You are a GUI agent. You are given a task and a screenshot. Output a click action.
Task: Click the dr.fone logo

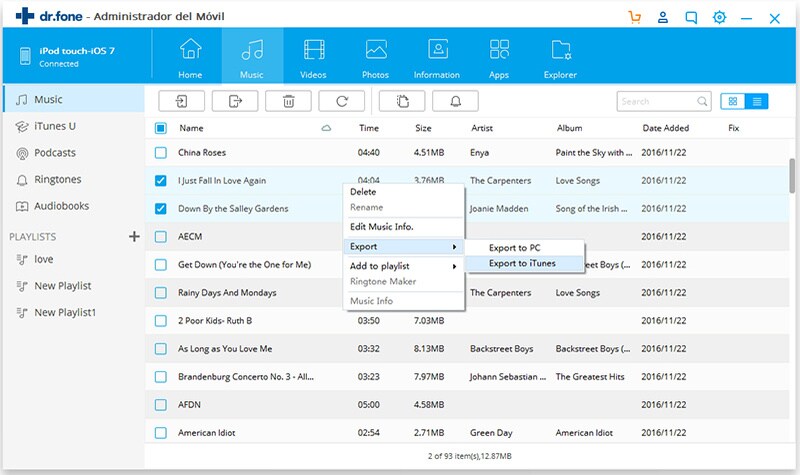tap(49, 16)
